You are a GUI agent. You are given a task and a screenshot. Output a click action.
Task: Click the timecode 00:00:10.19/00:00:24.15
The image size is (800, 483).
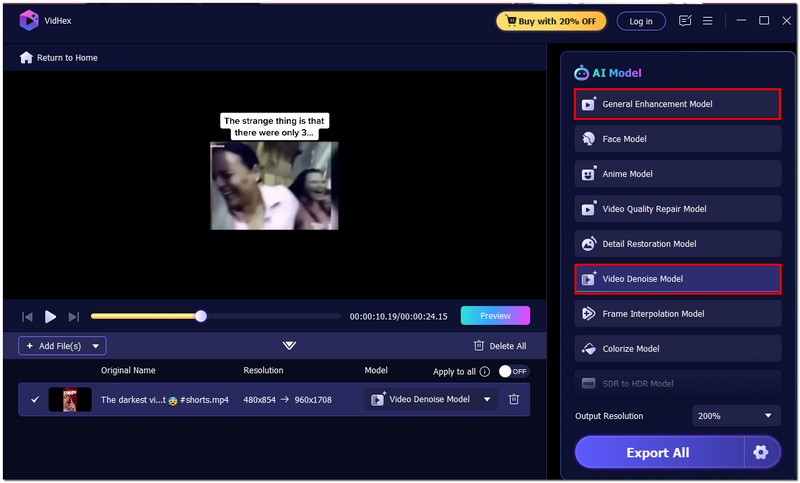click(398, 317)
